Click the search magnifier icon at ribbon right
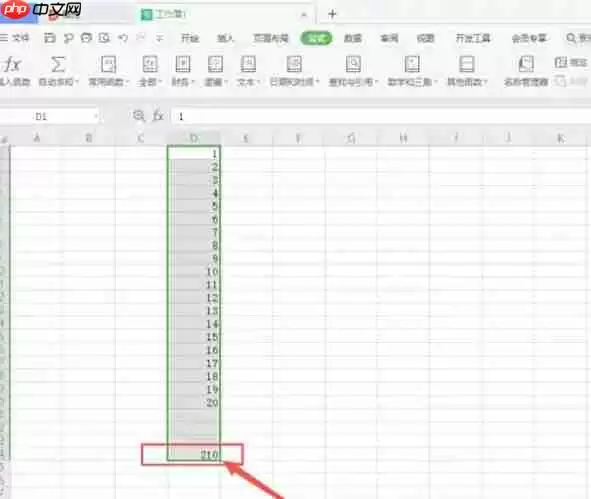Screen dimensions: 591x499 coord(571,38)
